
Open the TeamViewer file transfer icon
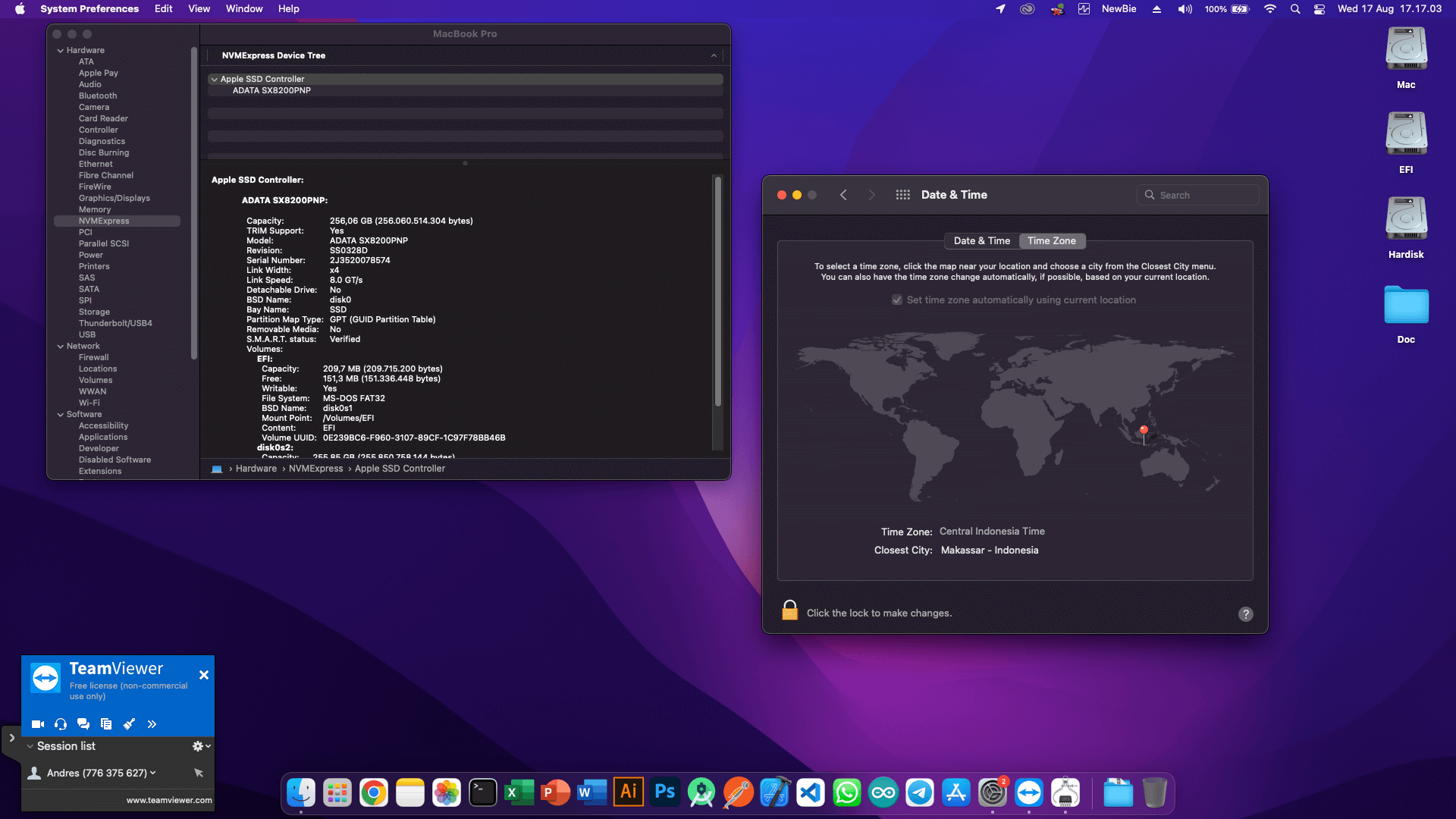tap(106, 724)
